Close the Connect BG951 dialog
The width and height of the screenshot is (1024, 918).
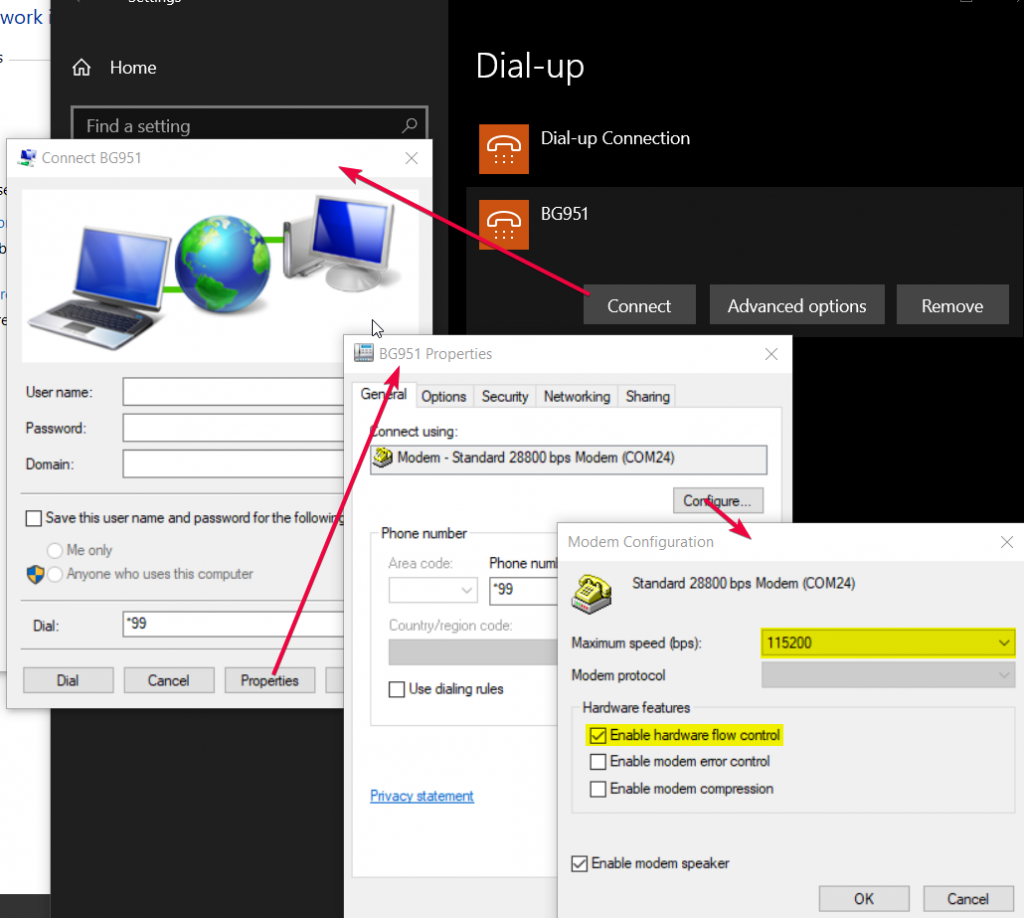click(411, 158)
